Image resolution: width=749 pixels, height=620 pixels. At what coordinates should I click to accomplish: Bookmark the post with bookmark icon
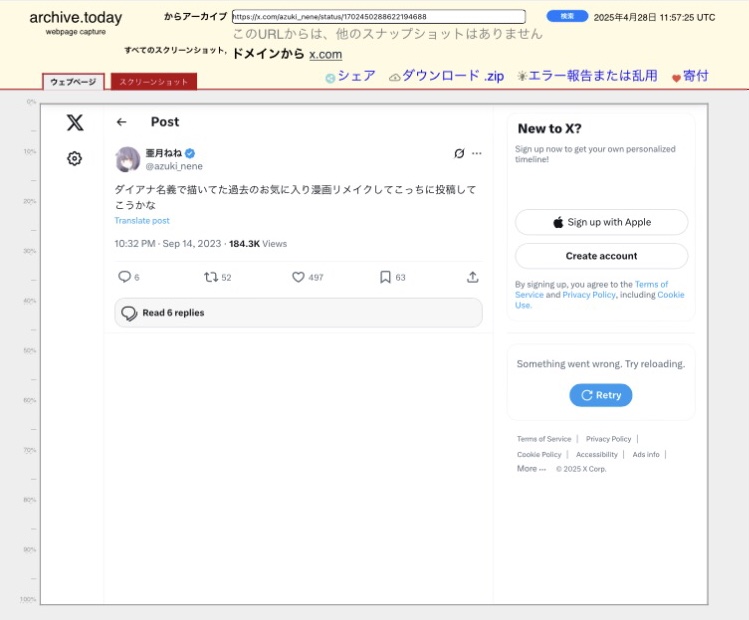click(385, 277)
